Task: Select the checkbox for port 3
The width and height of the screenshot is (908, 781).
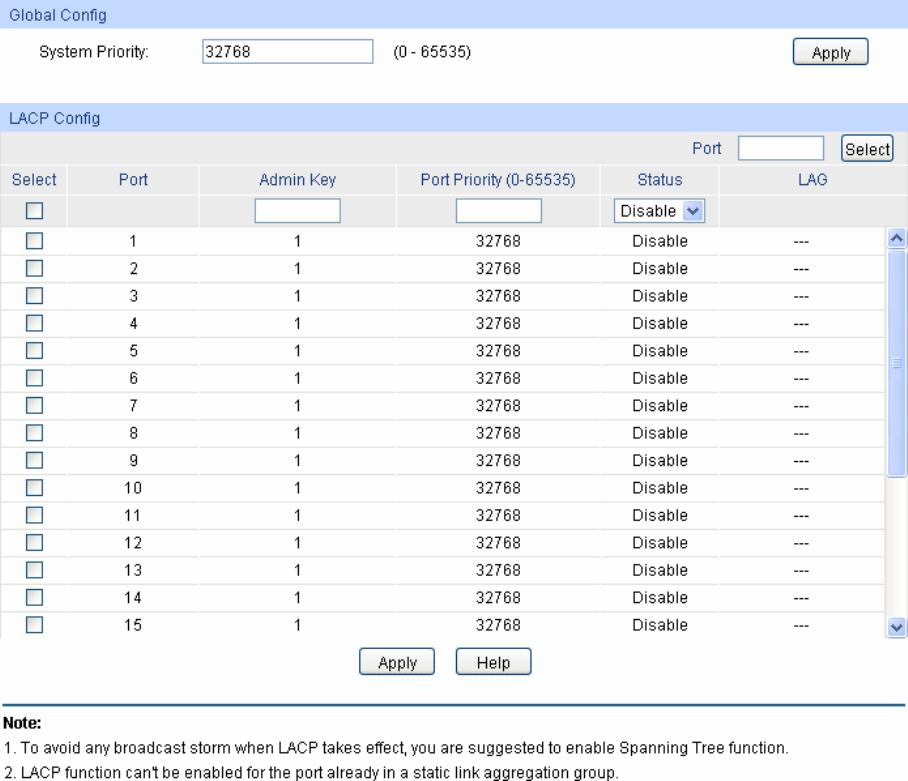Action: [x=35, y=296]
